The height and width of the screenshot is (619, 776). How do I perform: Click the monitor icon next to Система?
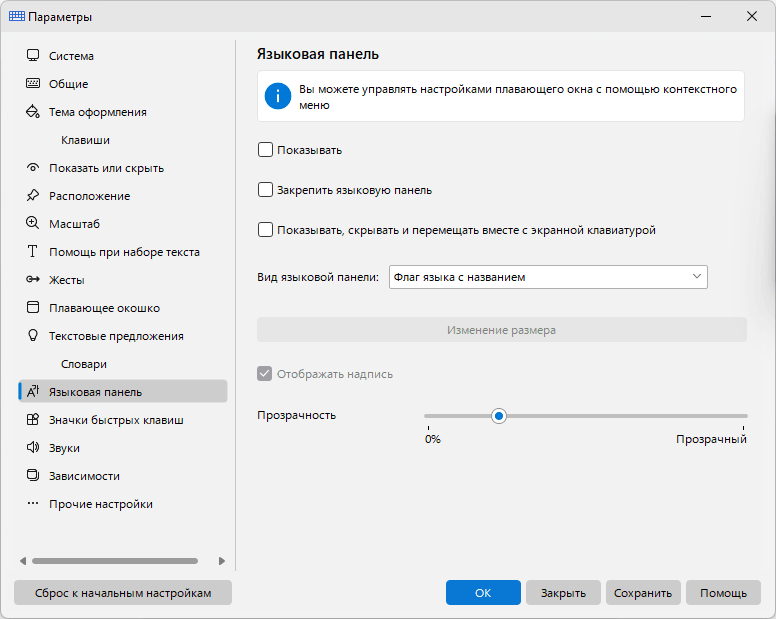pos(33,55)
